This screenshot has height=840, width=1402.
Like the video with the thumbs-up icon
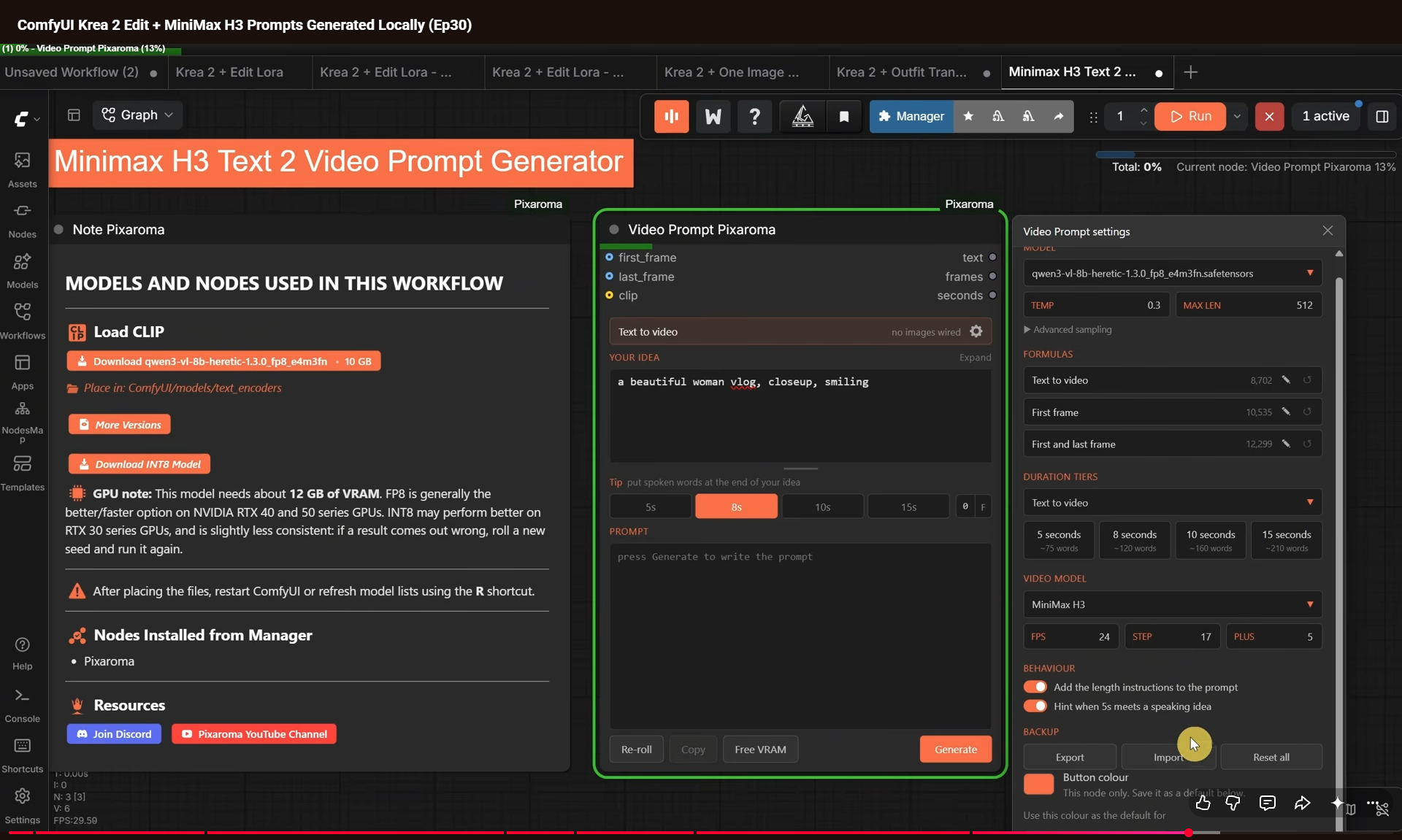pos(1203,803)
